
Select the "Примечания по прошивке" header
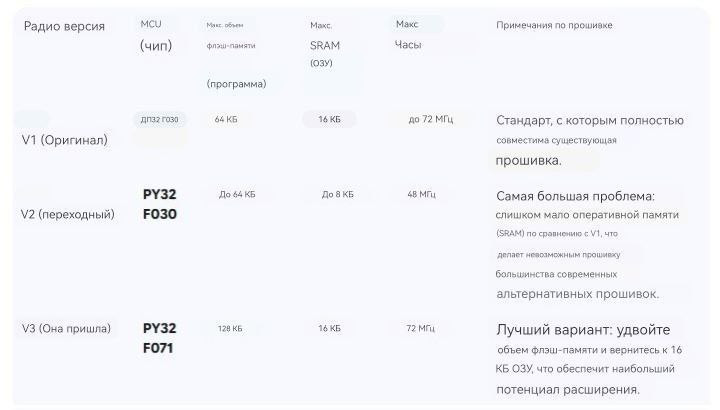(554, 25)
